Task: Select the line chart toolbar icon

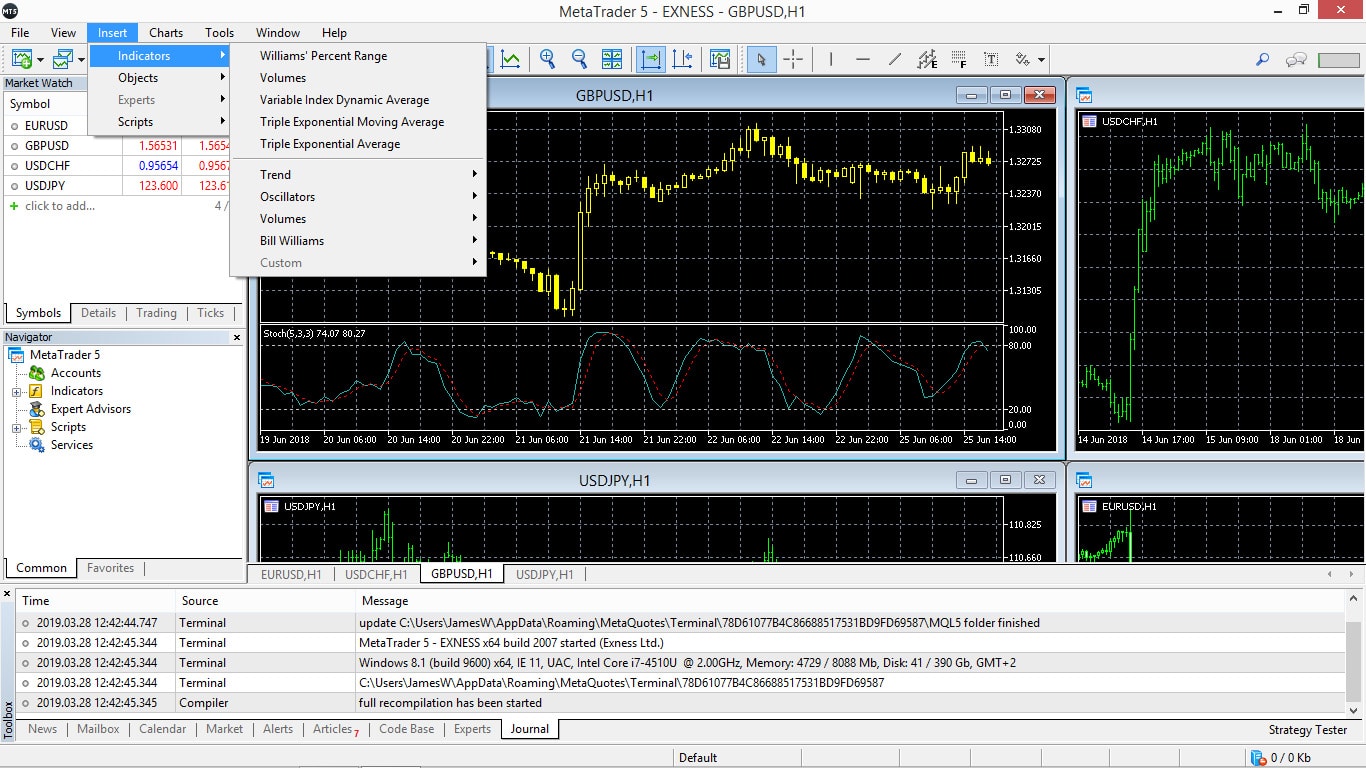Action: [x=510, y=59]
